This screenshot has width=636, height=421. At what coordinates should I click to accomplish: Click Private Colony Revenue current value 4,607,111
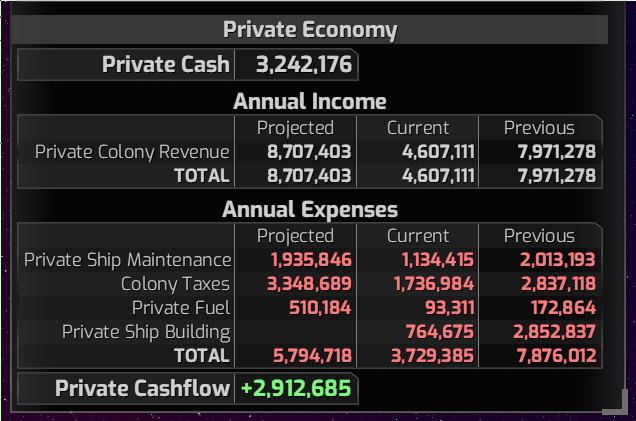(x=438, y=152)
